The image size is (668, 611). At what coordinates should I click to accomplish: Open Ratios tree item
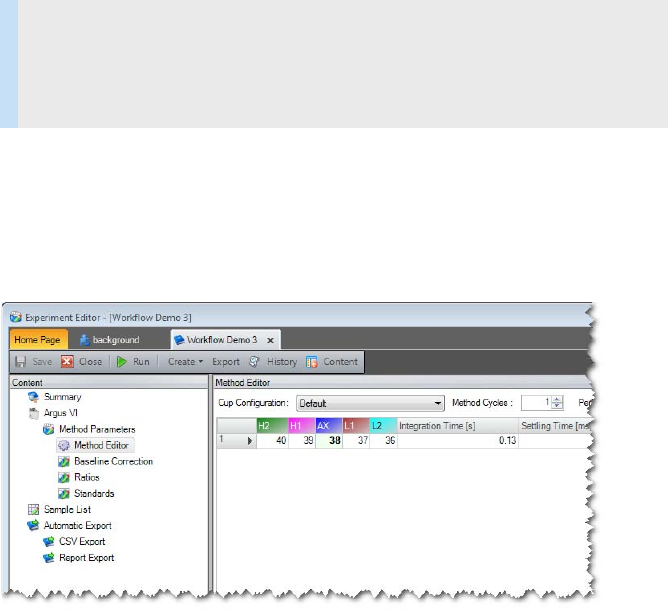[x=86, y=478]
